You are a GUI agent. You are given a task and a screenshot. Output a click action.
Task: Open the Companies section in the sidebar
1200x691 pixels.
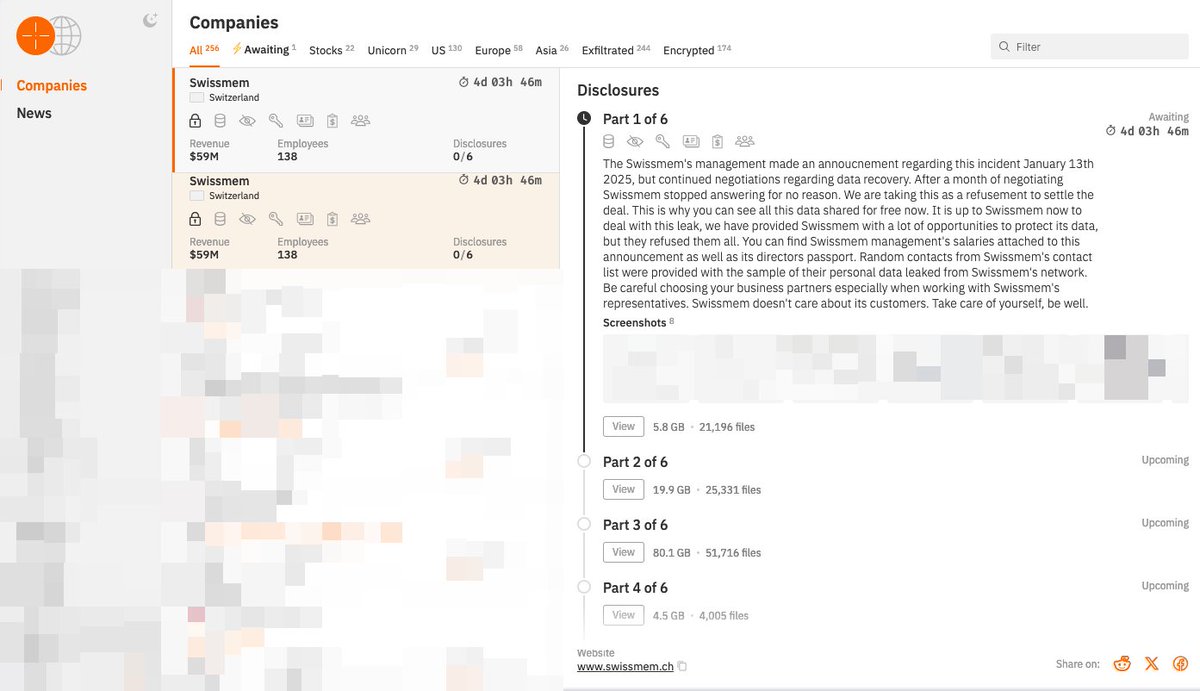[52, 86]
